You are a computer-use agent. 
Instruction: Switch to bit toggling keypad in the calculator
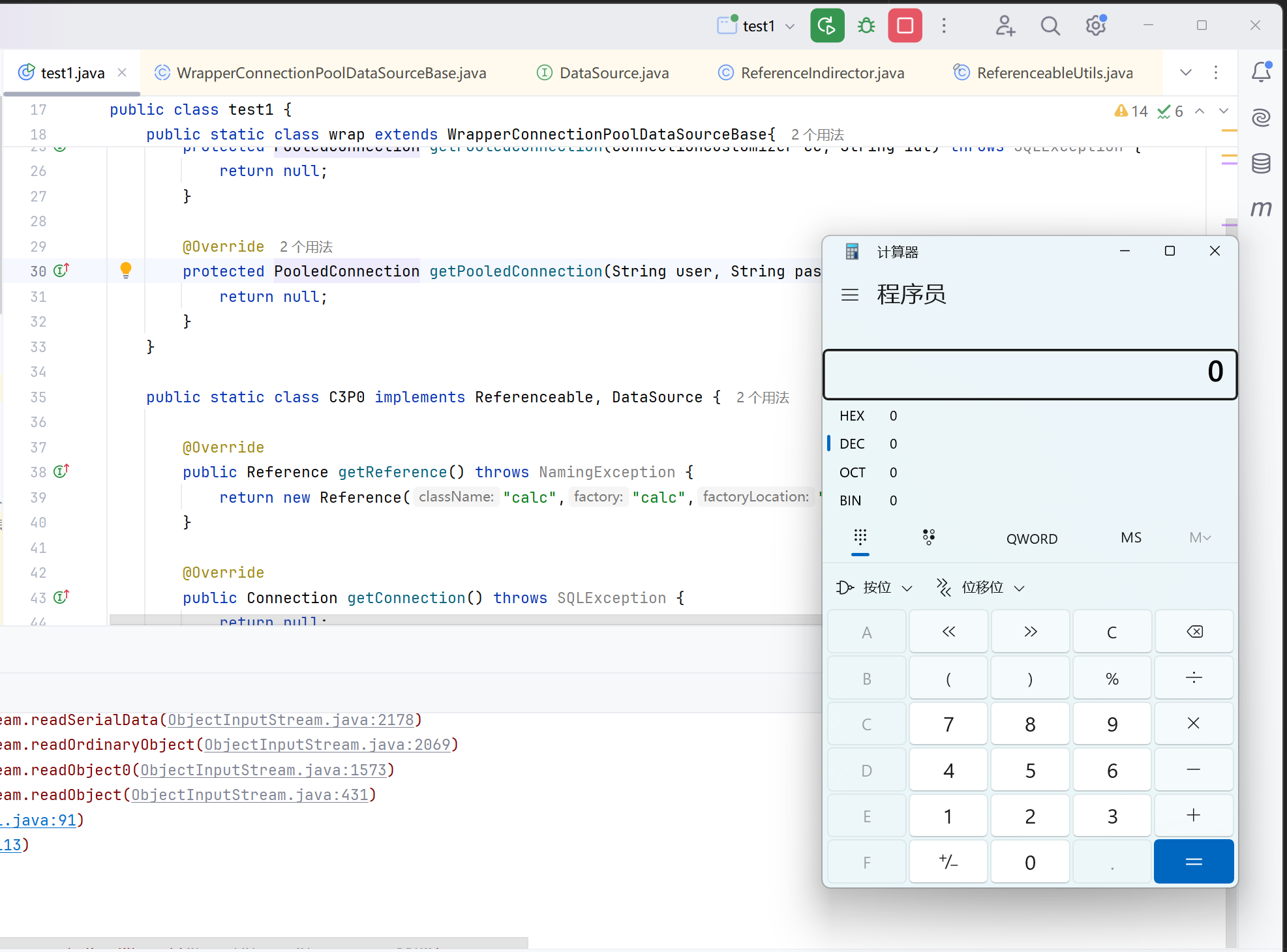coord(929,538)
